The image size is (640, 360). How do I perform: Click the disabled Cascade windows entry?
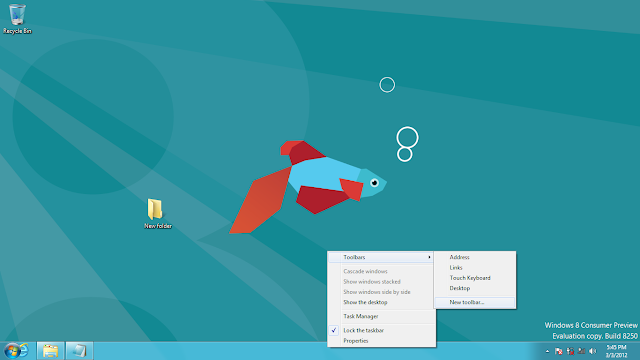381,271
